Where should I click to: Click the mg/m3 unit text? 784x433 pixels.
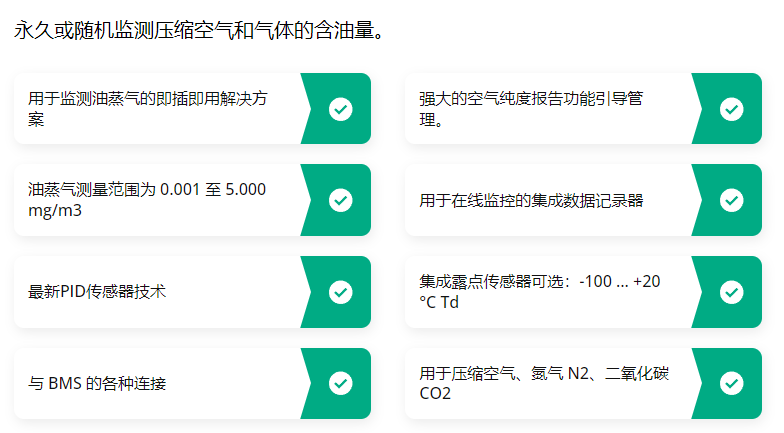click(x=55, y=210)
